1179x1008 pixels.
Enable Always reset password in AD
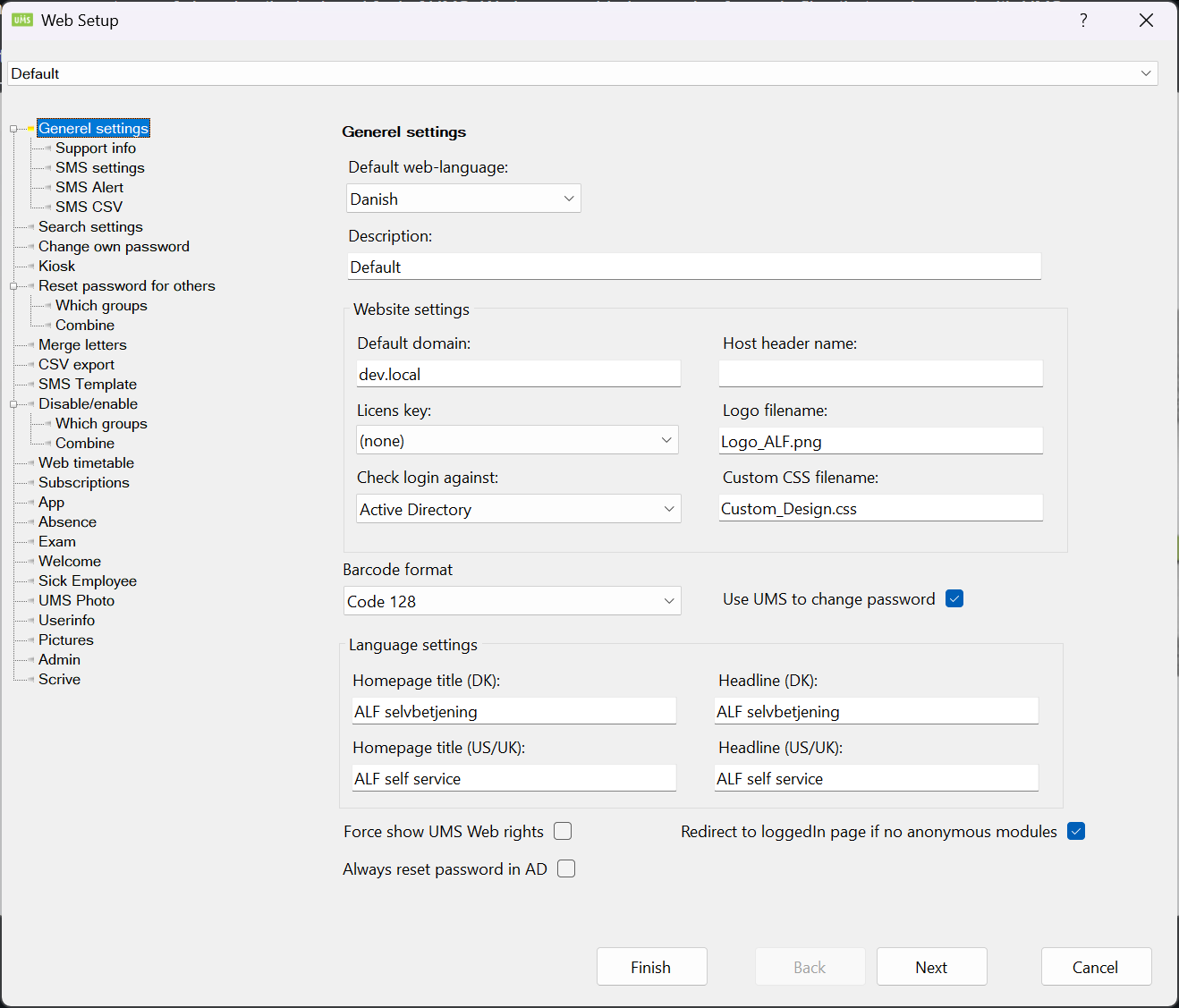coord(566,869)
